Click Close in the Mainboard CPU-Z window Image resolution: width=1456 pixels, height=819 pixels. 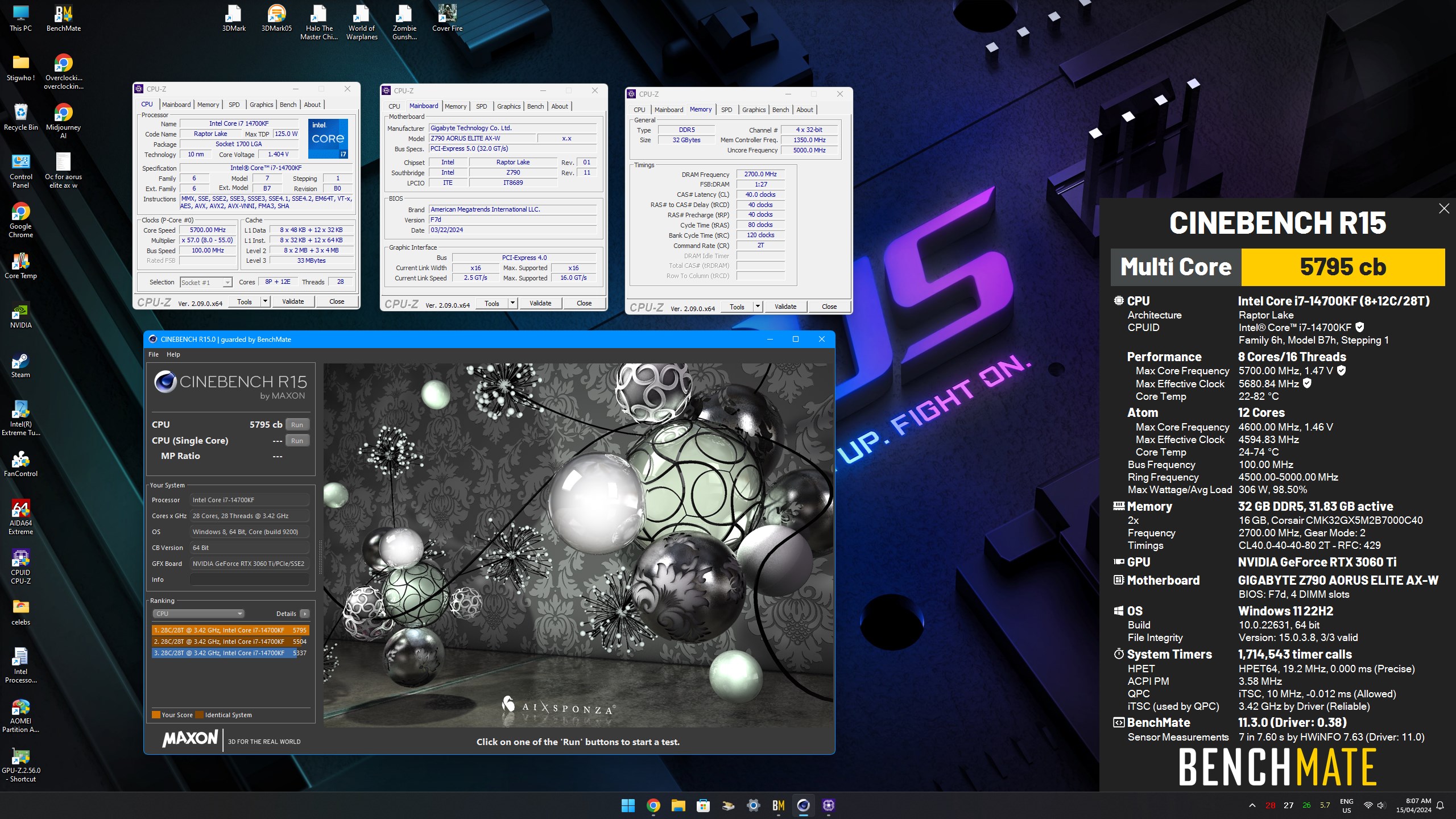584,303
